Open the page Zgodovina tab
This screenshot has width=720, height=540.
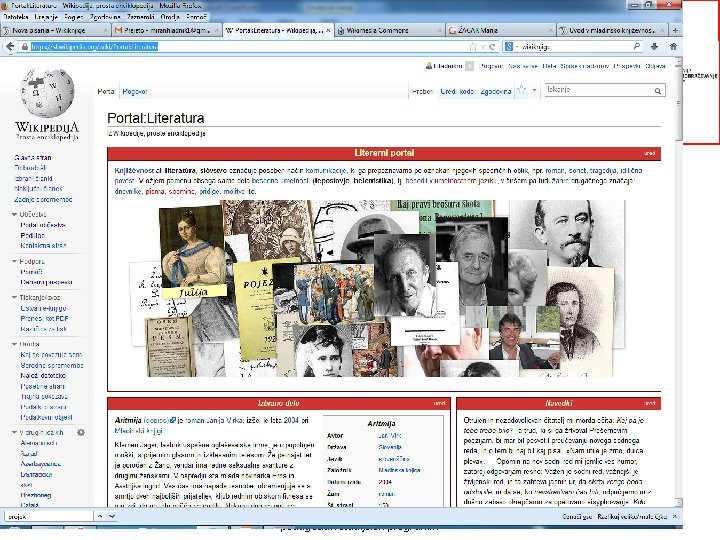[x=496, y=91]
